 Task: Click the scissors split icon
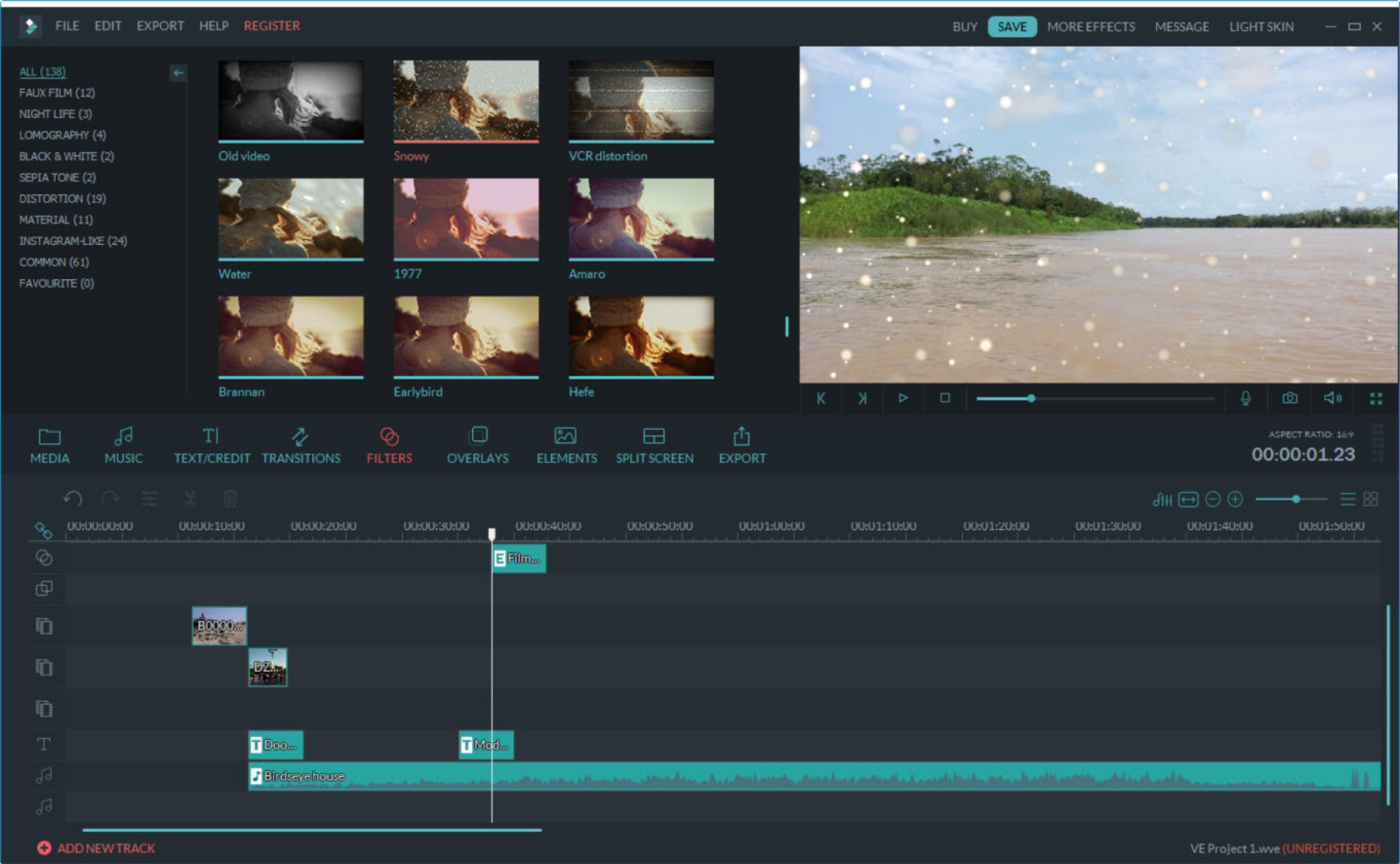point(190,499)
